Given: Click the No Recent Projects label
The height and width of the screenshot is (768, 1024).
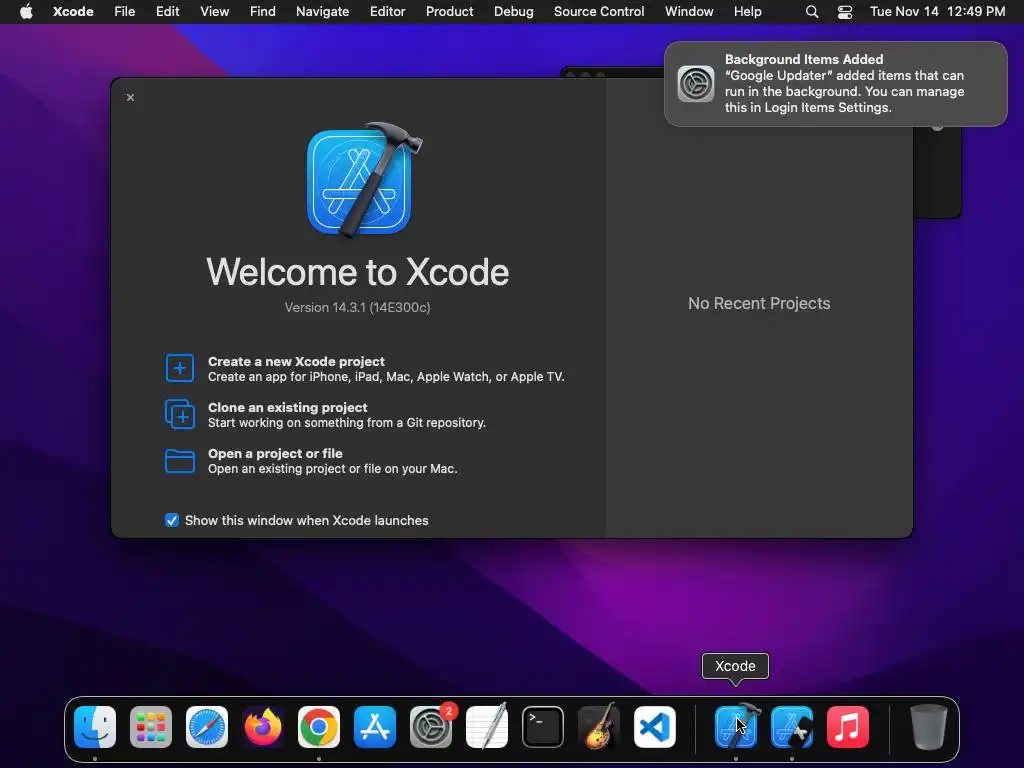Looking at the screenshot, I should pos(759,303).
